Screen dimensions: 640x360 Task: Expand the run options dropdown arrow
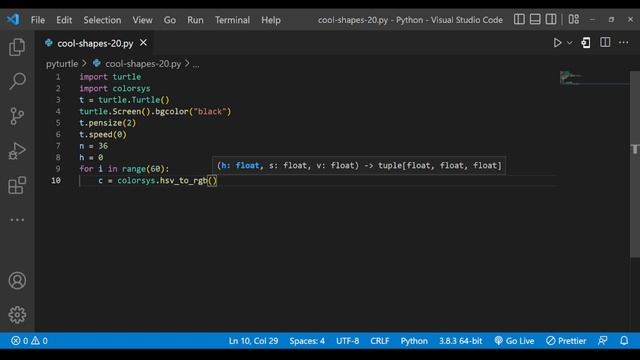coord(569,43)
